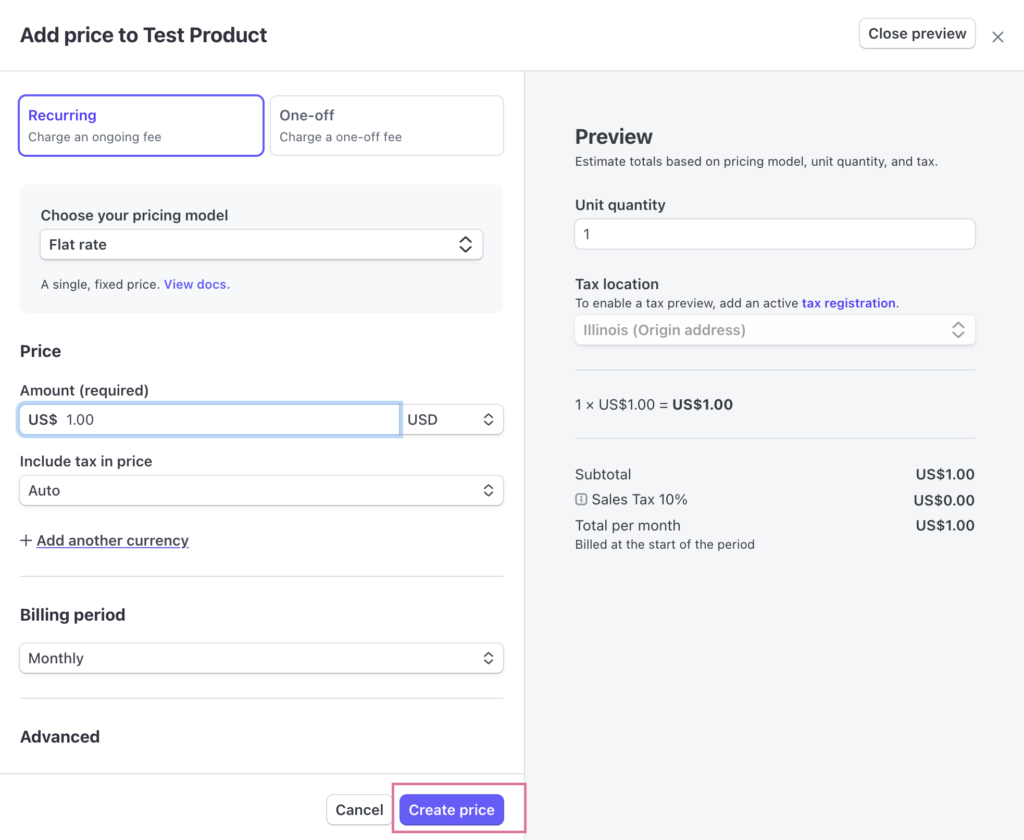The width and height of the screenshot is (1024, 840).
Task: Click the Add another currency link
Action: click(112, 540)
